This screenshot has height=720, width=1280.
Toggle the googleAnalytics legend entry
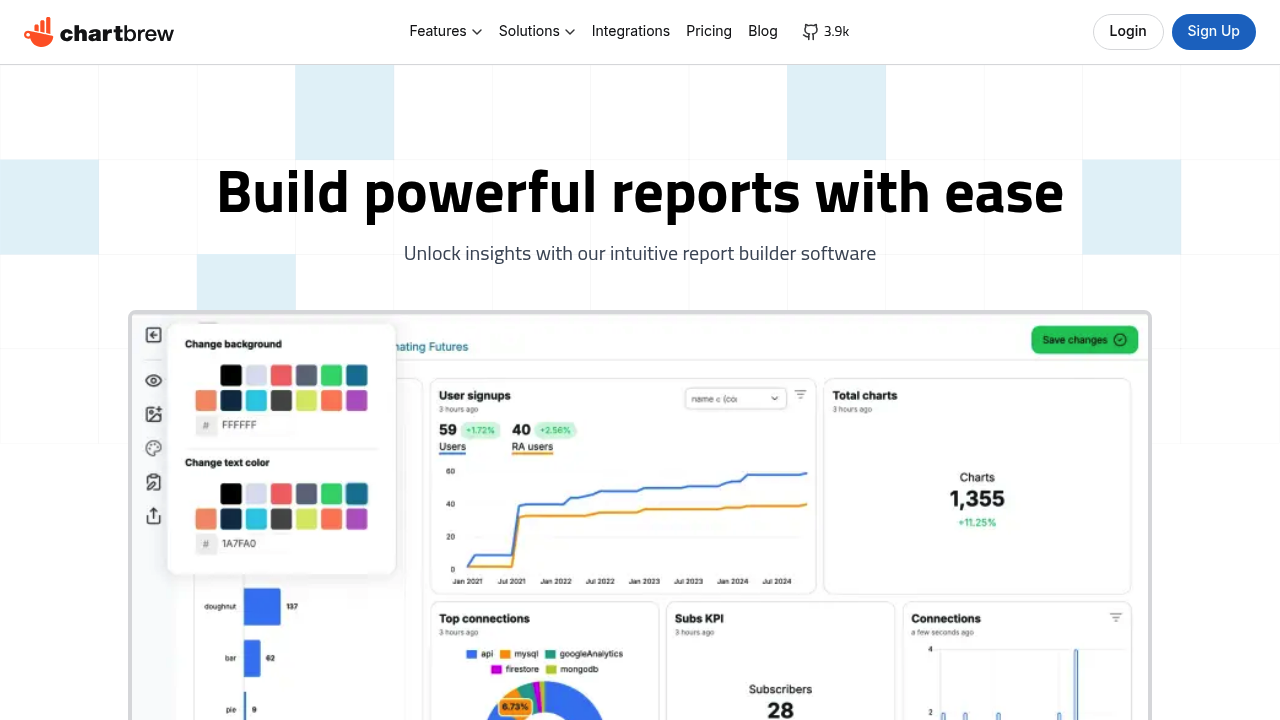tap(584, 654)
